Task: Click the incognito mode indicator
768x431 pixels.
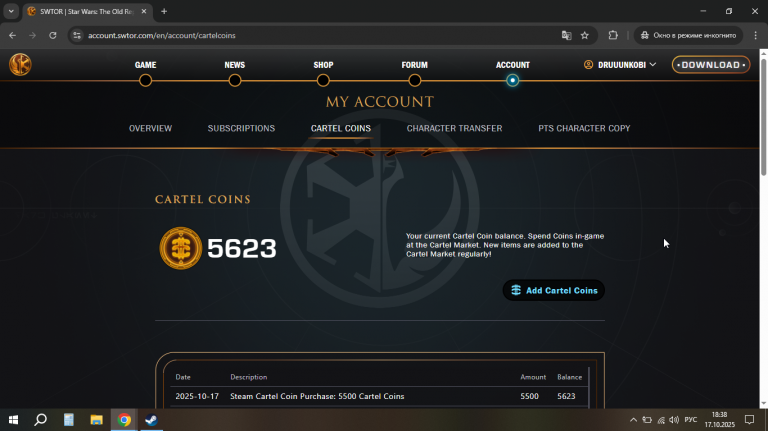Action: click(688, 35)
